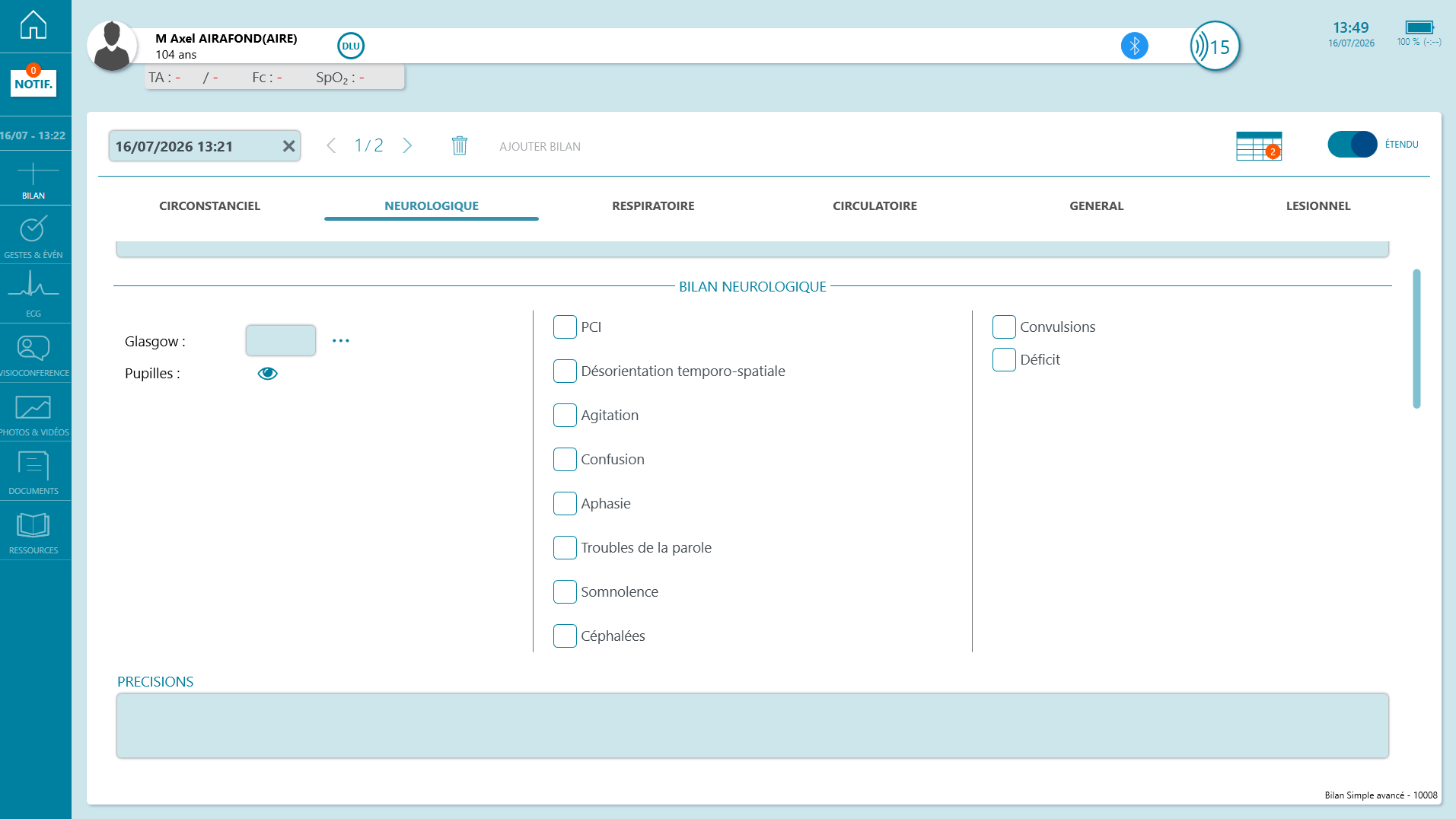Open the NOTIF. notifications panel

[x=33, y=82]
